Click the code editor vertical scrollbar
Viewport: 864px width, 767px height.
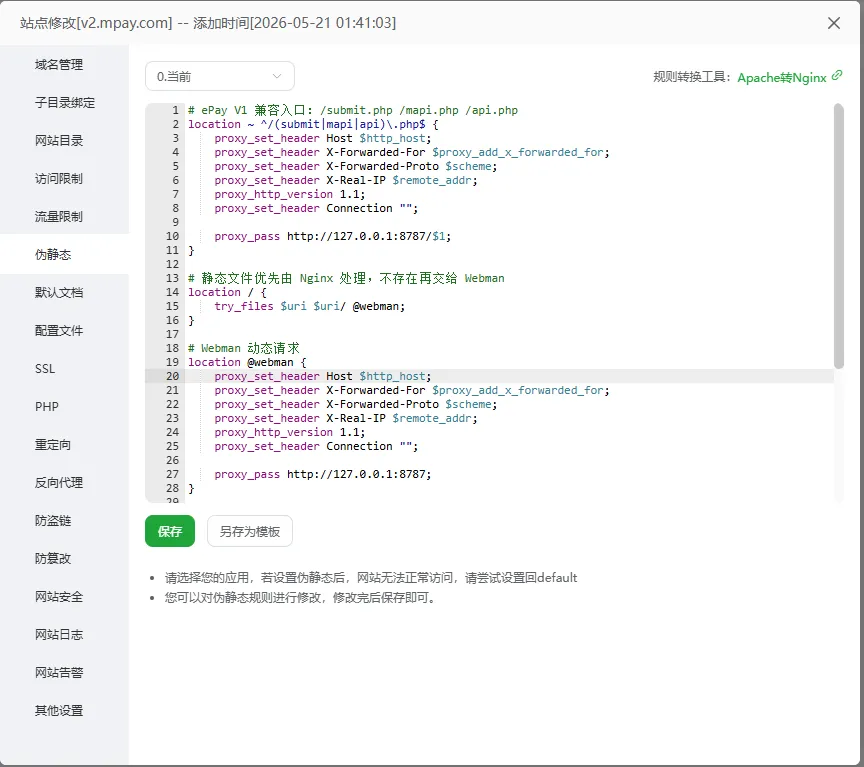839,236
